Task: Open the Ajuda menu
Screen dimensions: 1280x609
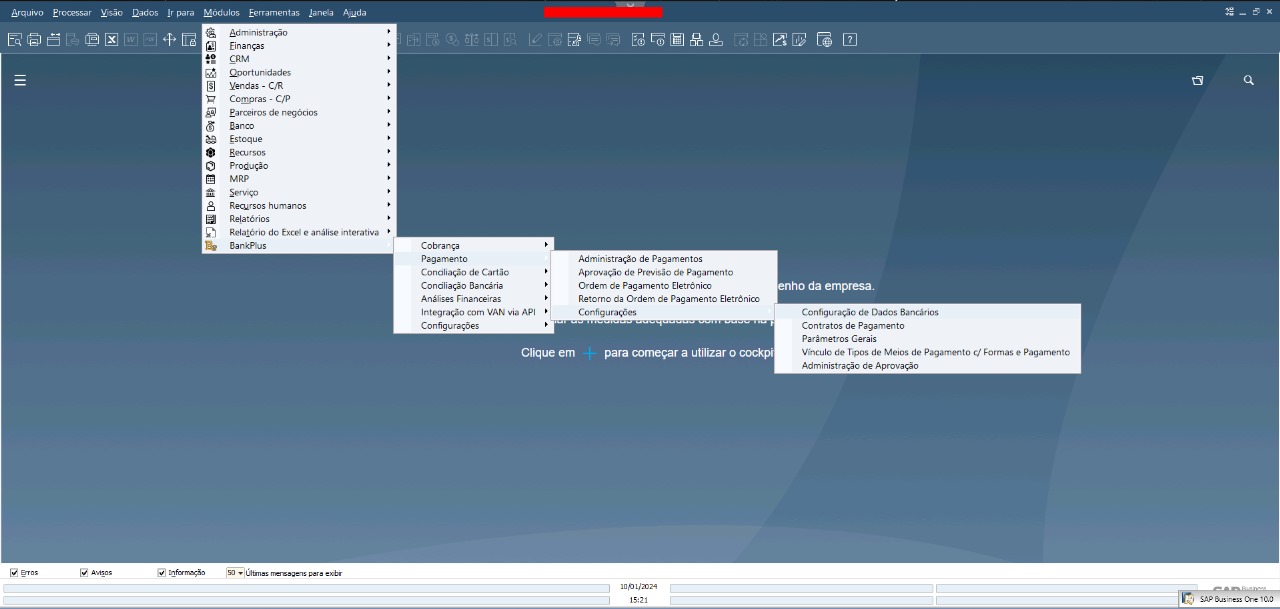Action: tap(354, 13)
